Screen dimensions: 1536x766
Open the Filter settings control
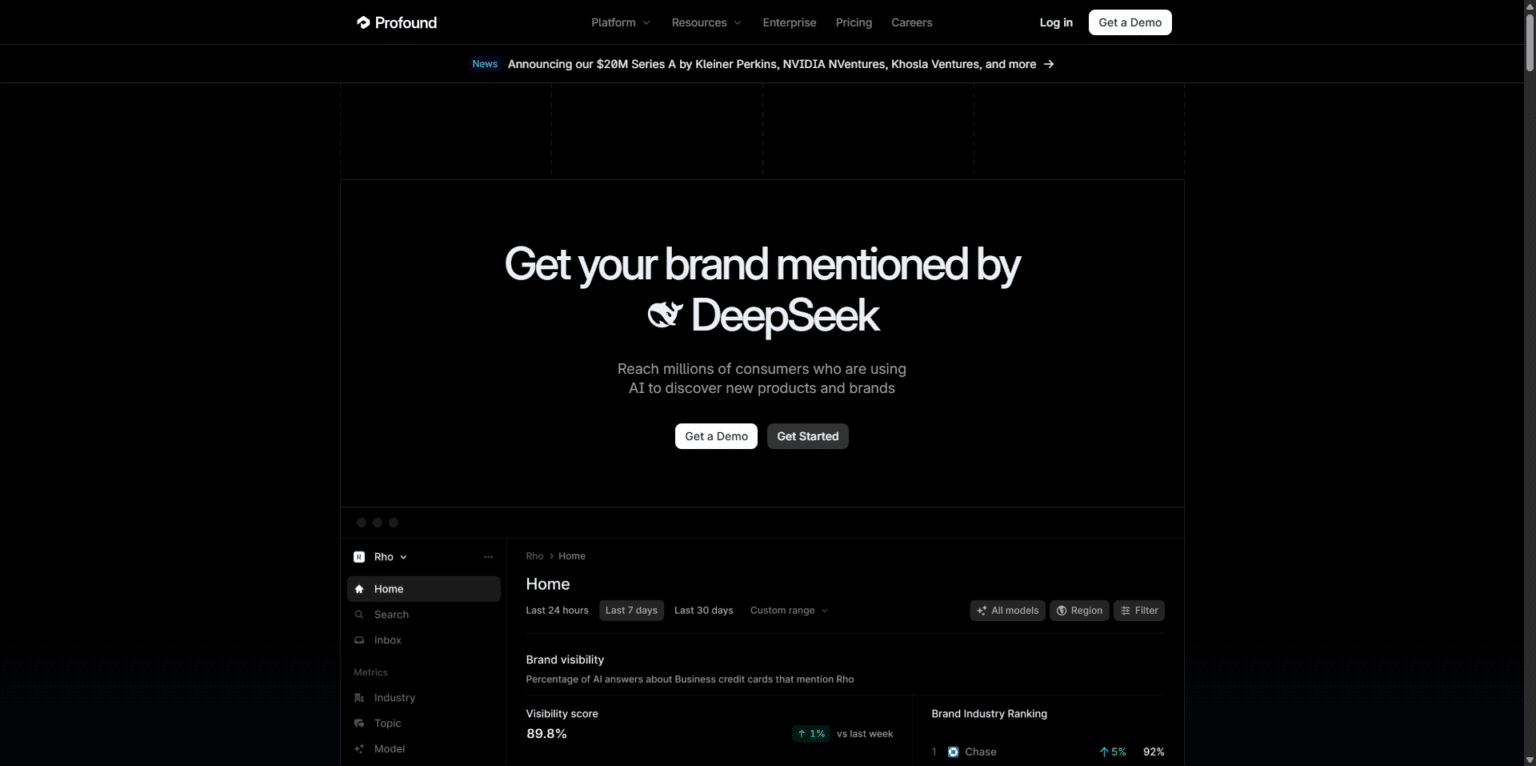(x=1138, y=610)
